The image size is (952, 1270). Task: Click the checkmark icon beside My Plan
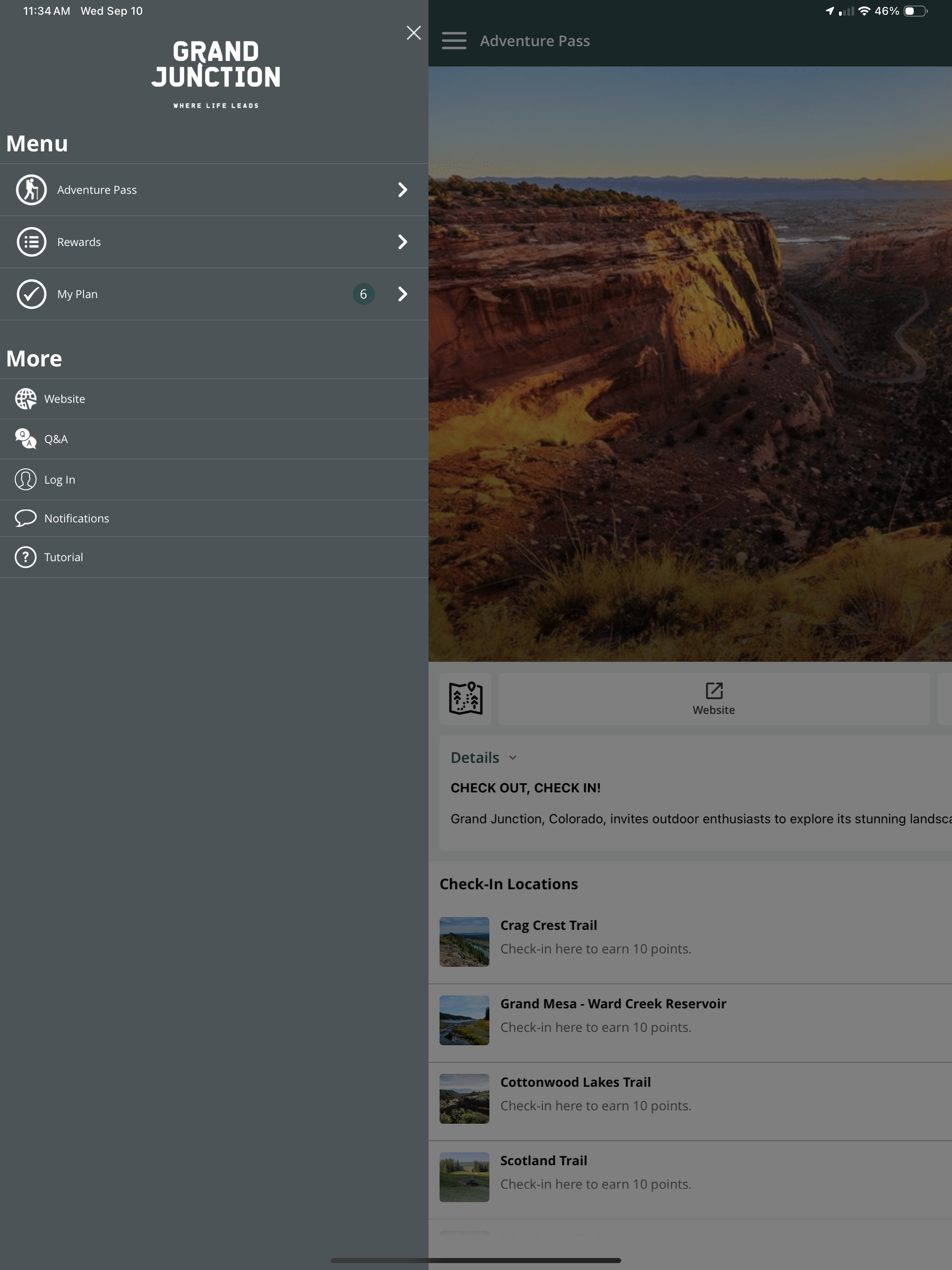(31, 294)
